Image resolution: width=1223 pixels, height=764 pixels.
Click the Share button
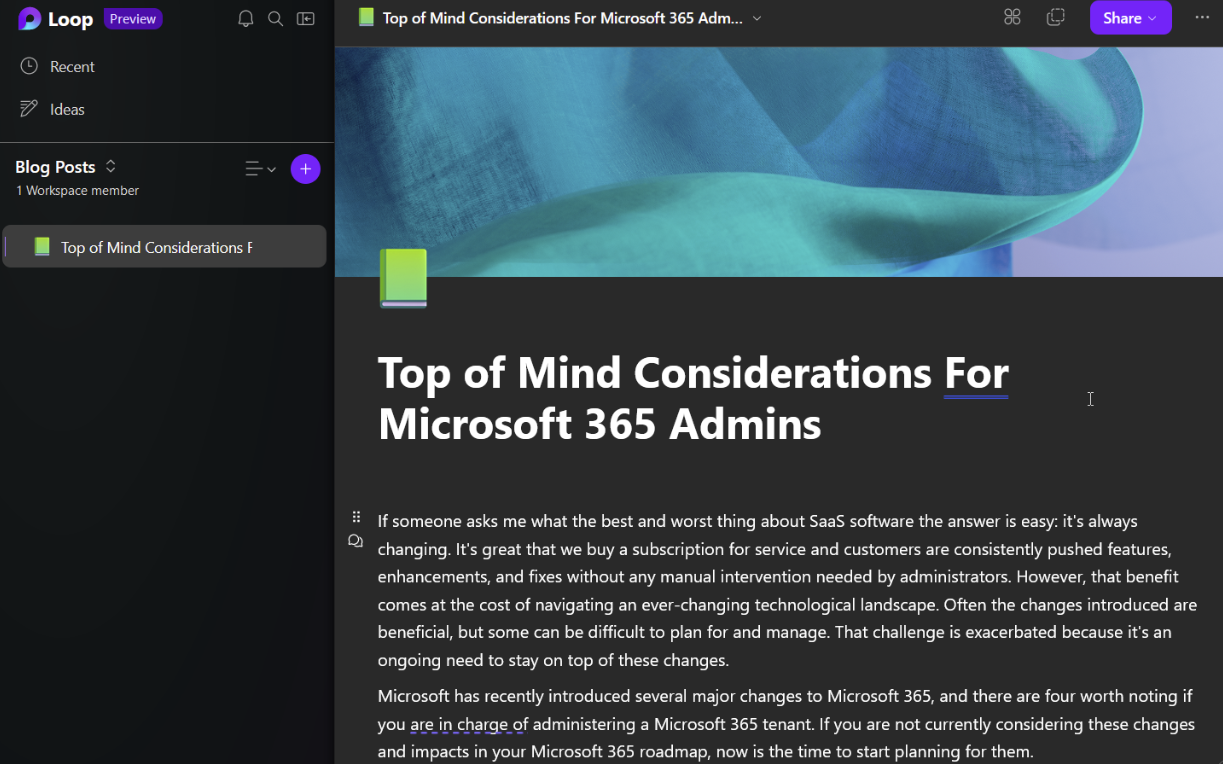pos(1130,18)
